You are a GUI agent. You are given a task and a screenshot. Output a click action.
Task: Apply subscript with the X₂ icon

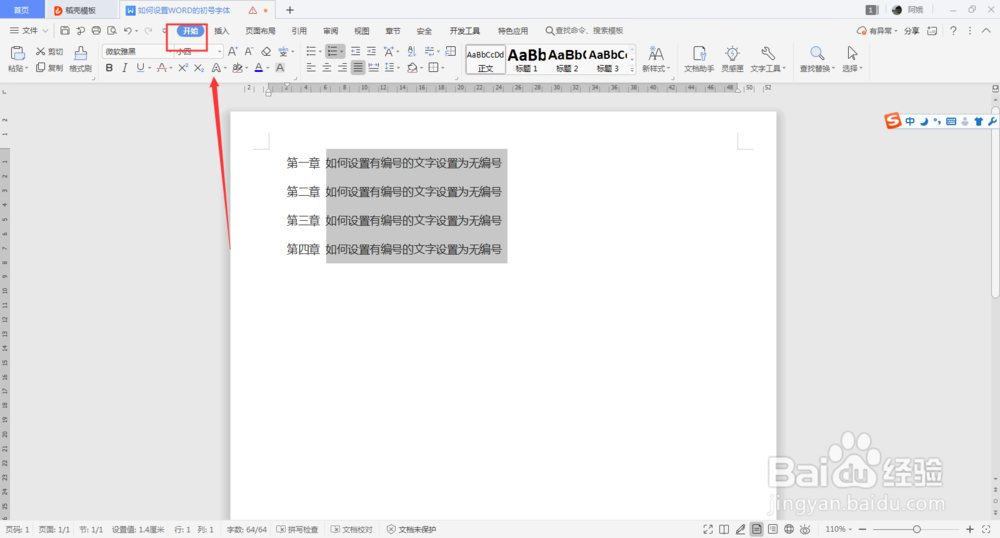pos(198,68)
